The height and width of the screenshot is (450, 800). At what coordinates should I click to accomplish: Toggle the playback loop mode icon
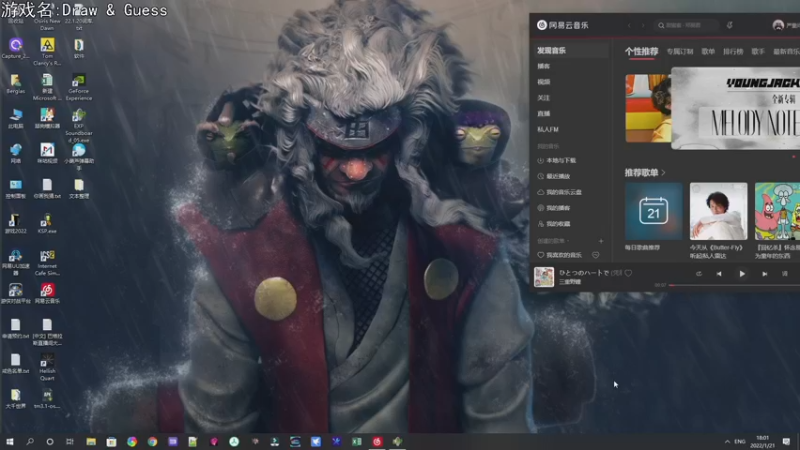click(698, 274)
